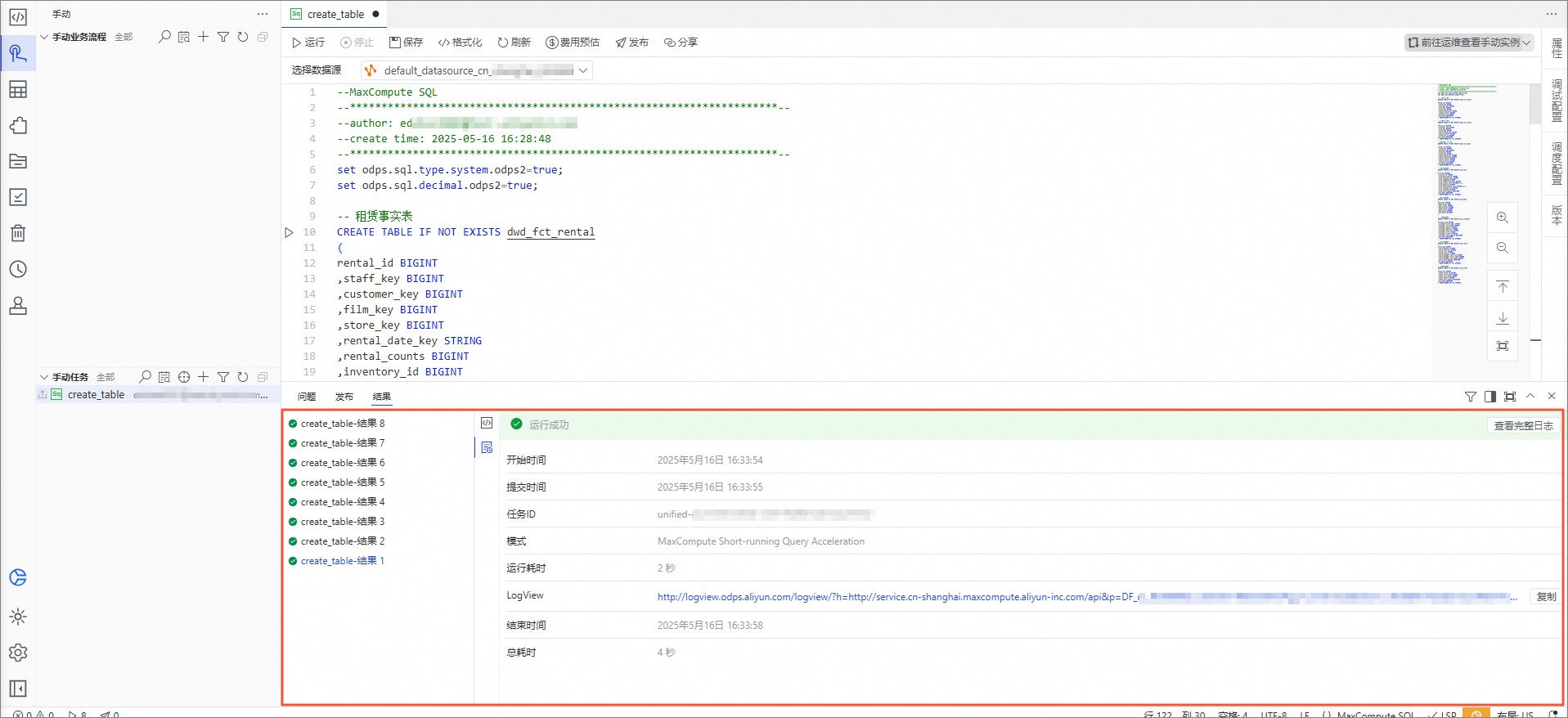Open the checklist sidebar icon

point(18,197)
